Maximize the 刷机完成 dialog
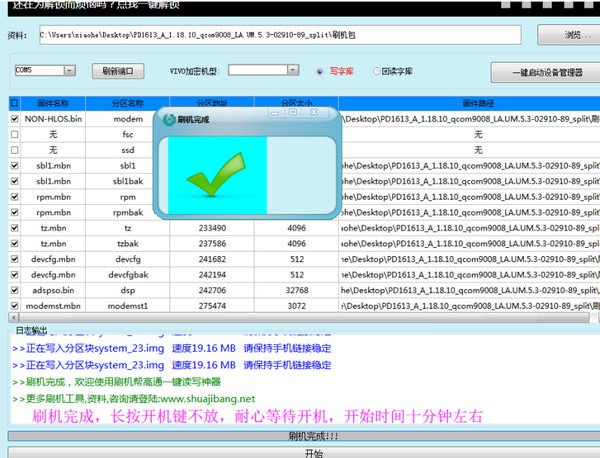 293,112
